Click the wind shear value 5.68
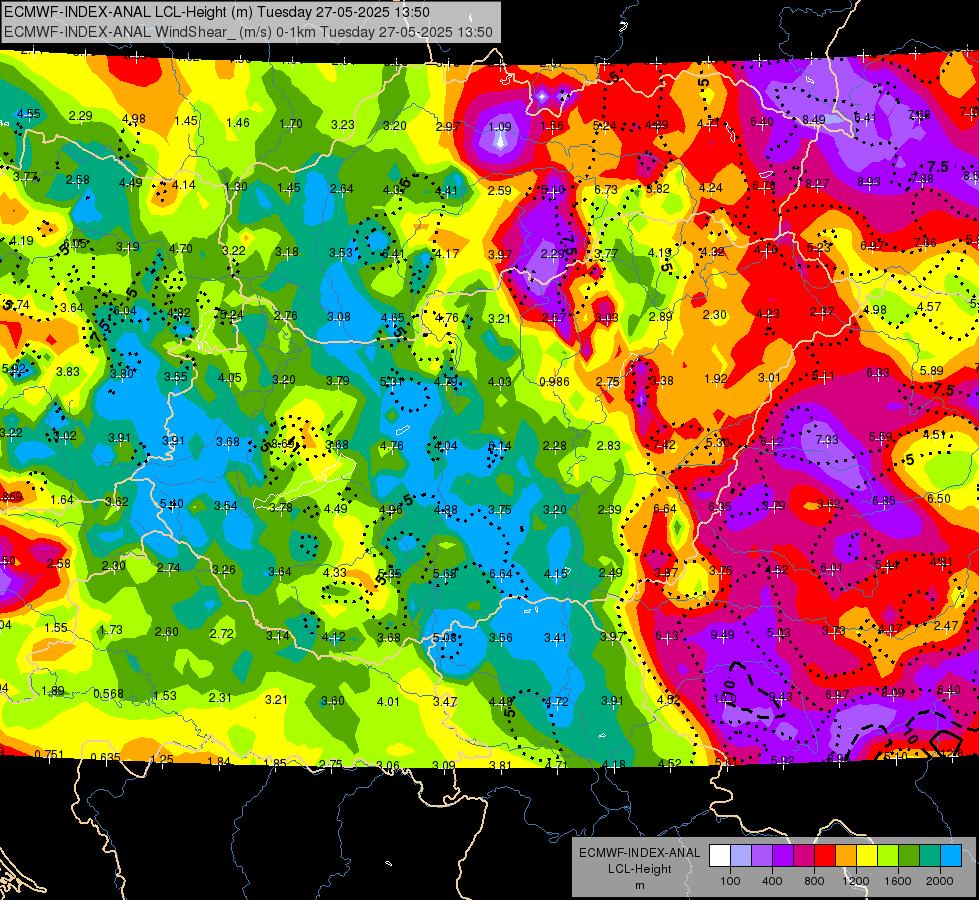The height and width of the screenshot is (900, 979). click(x=445, y=573)
